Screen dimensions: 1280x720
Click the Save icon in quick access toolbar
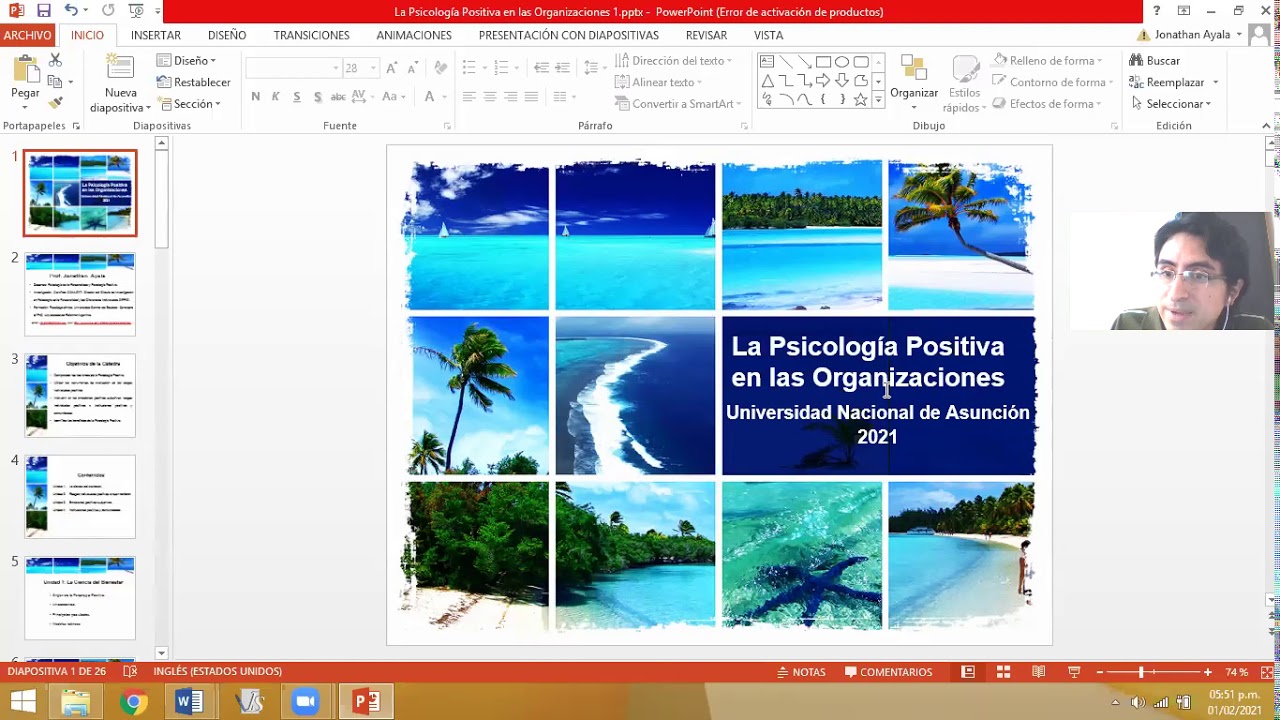pos(43,11)
